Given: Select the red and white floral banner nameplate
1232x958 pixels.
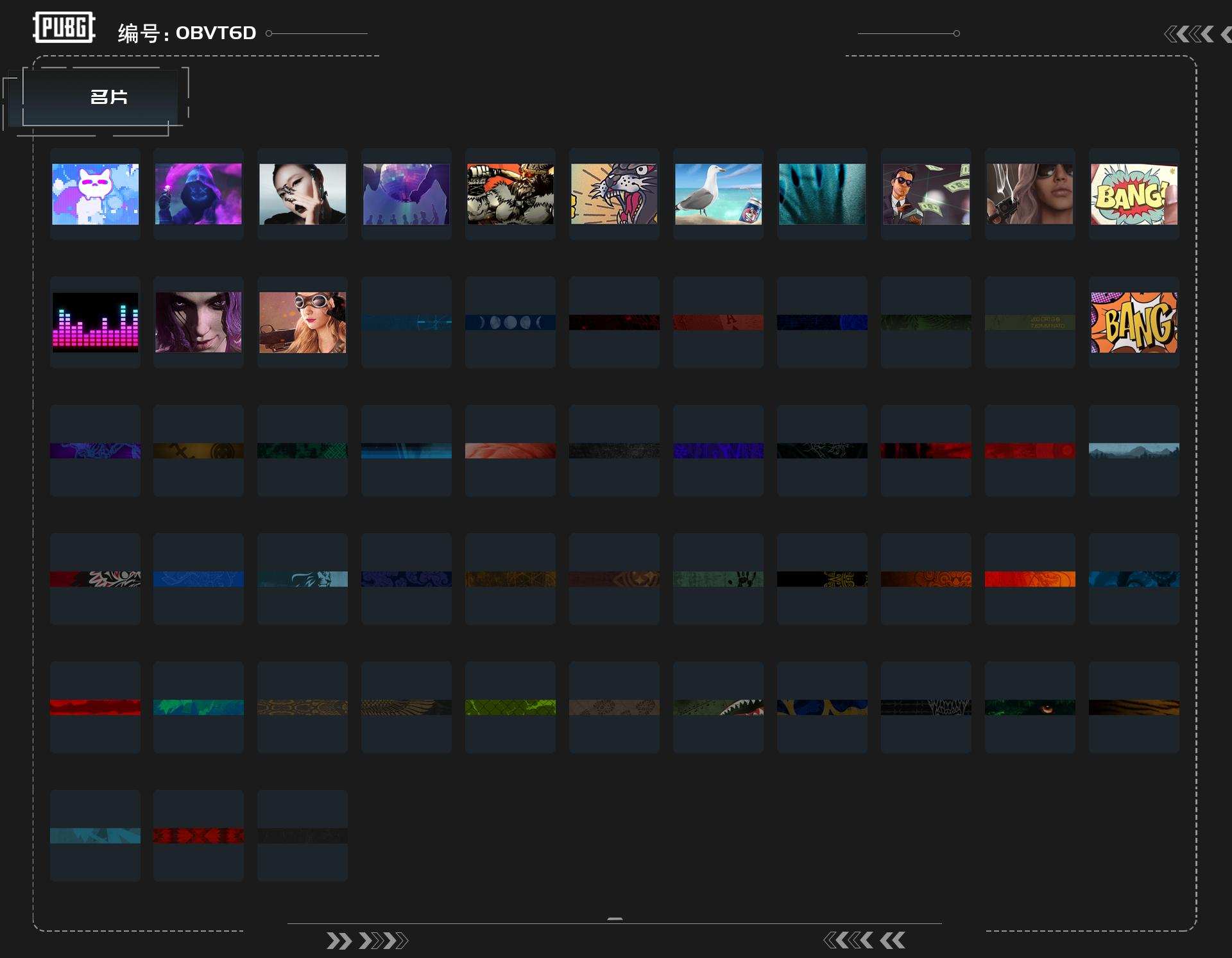Looking at the screenshot, I should [95, 579].
